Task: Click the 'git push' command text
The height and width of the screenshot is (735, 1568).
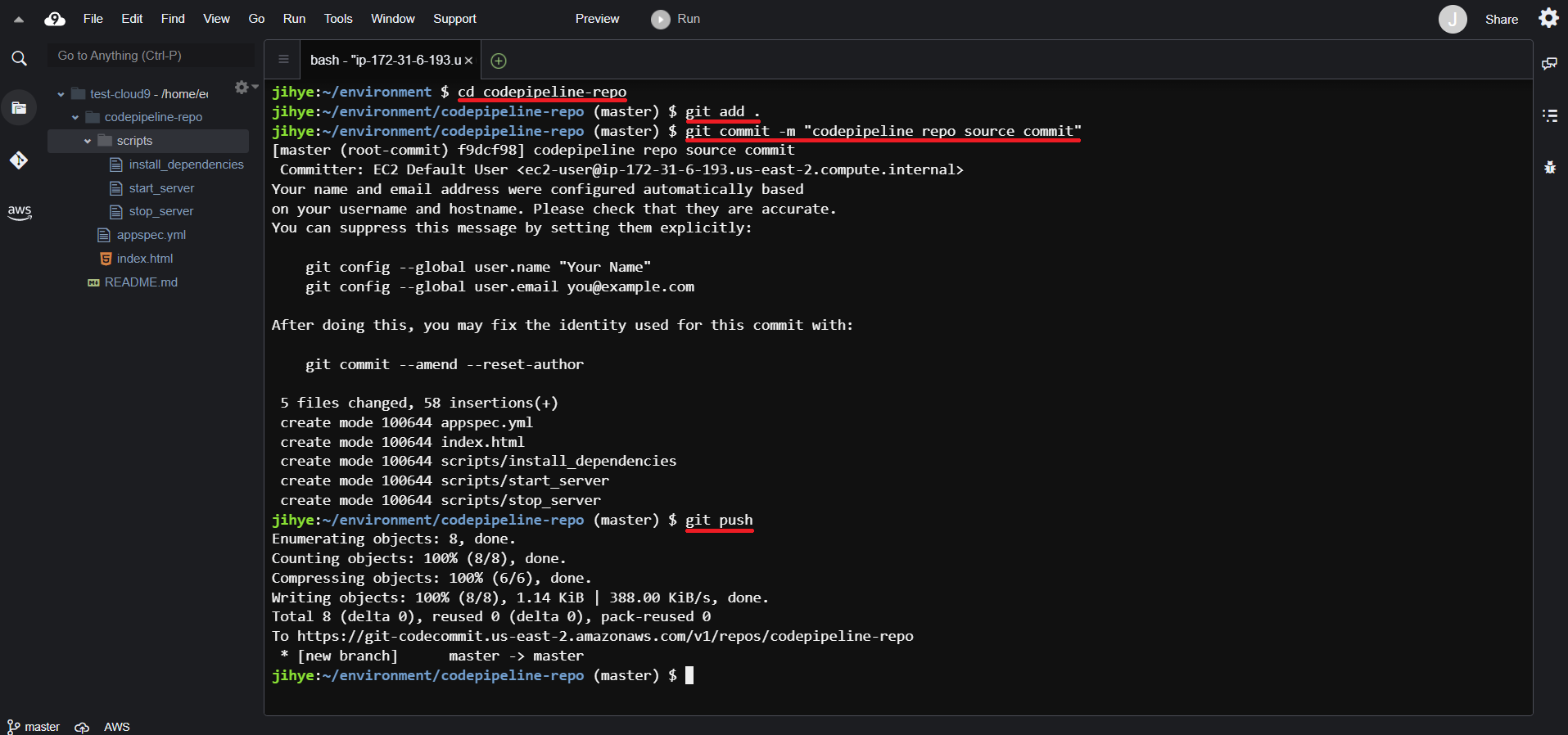Action: pyautogui.click(x=719, y=520)
